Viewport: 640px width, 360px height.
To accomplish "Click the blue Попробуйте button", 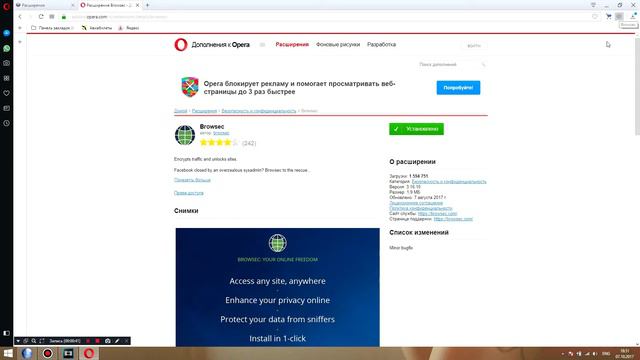I will [x=458, y=88].
